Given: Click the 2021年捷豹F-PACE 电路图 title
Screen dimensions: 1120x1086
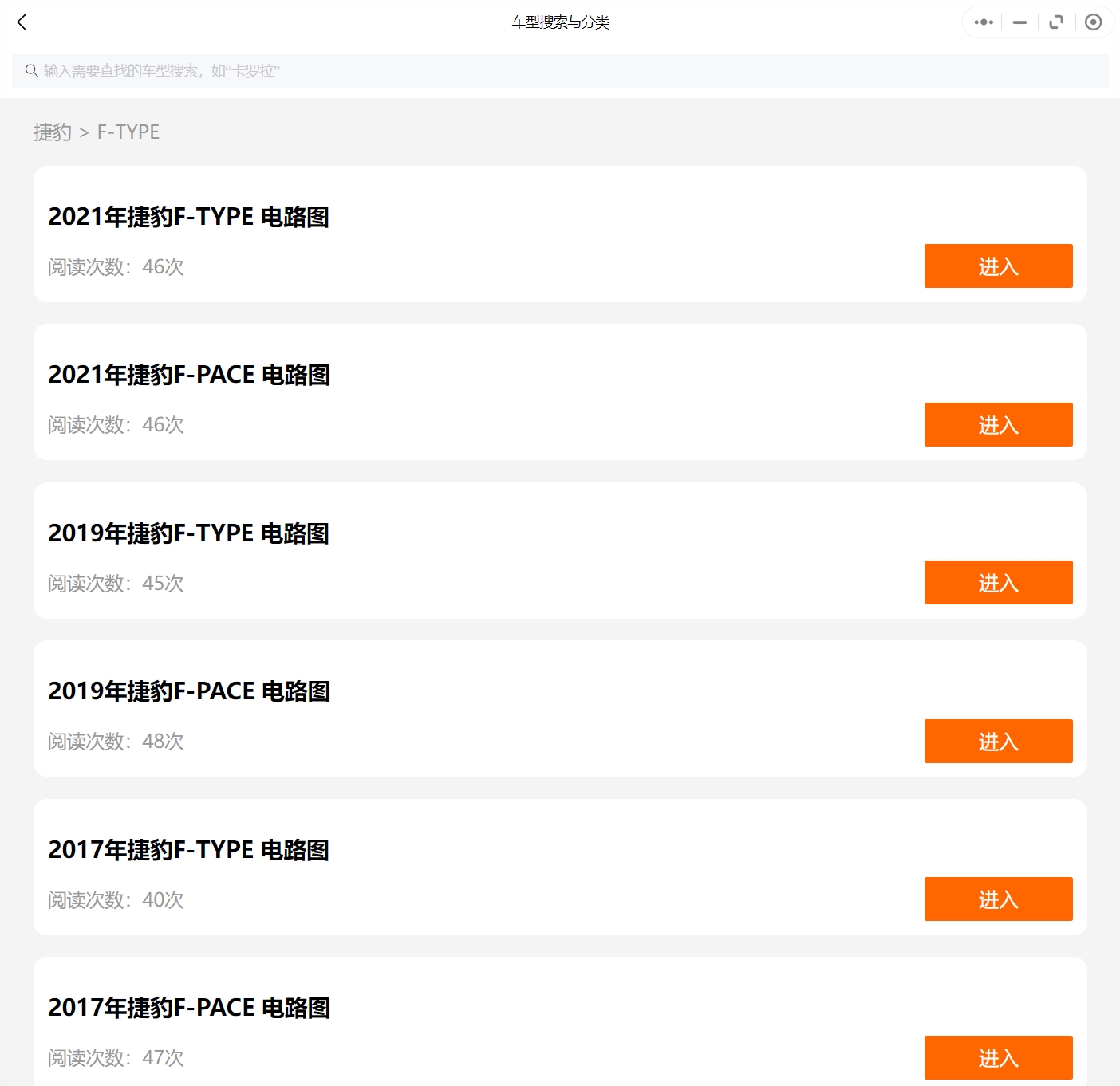Looking at the screenshot, I should [189, 375].
